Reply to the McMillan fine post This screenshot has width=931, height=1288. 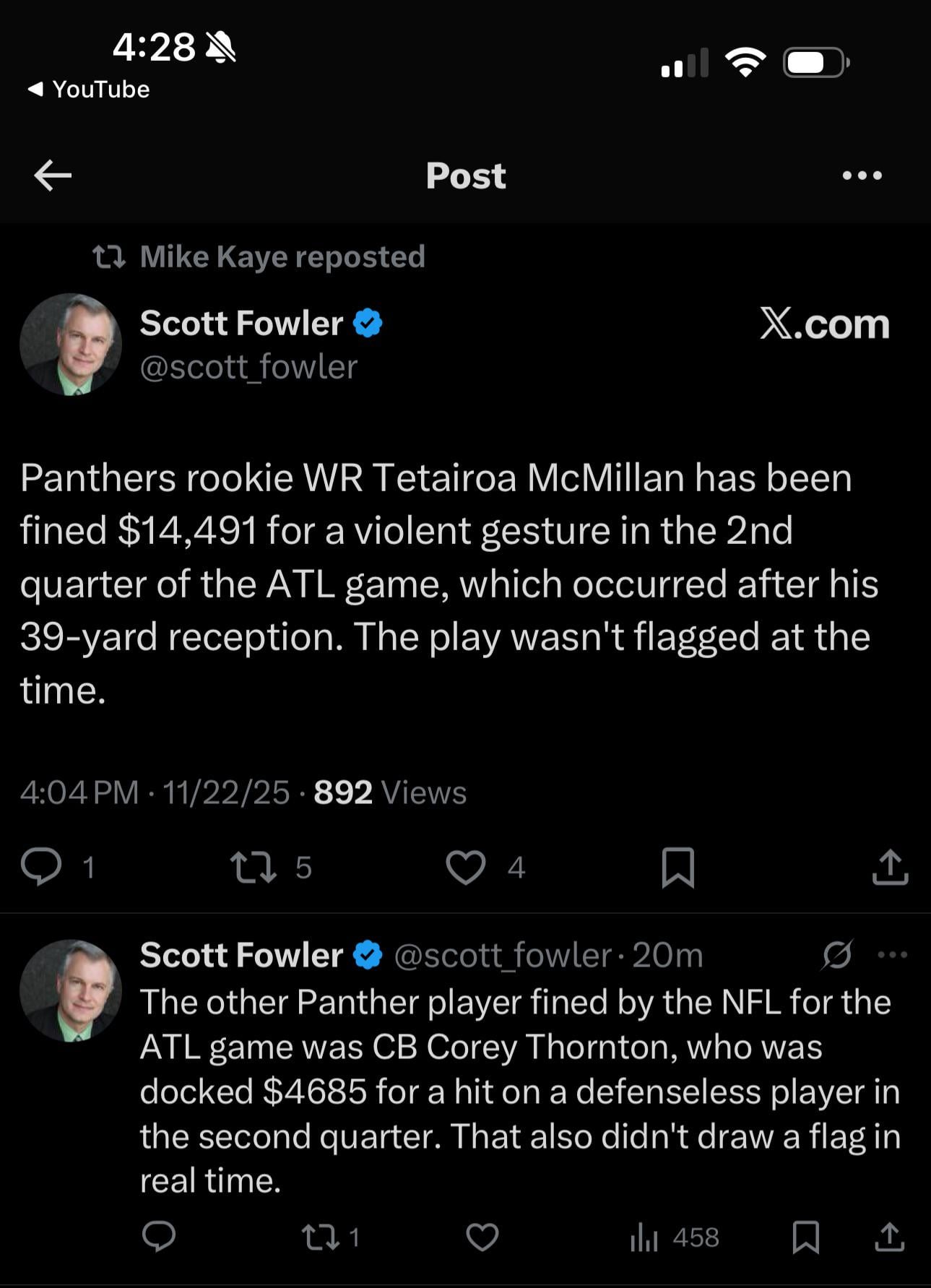[x=41, y=867]
